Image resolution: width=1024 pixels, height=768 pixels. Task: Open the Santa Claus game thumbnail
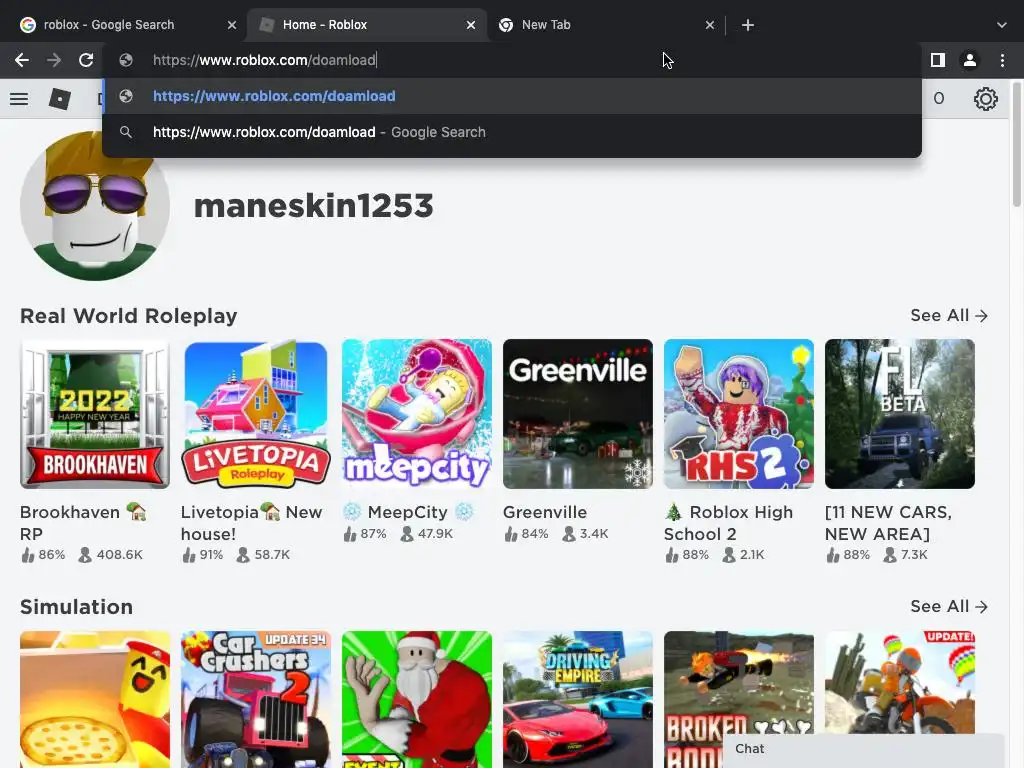417,699
